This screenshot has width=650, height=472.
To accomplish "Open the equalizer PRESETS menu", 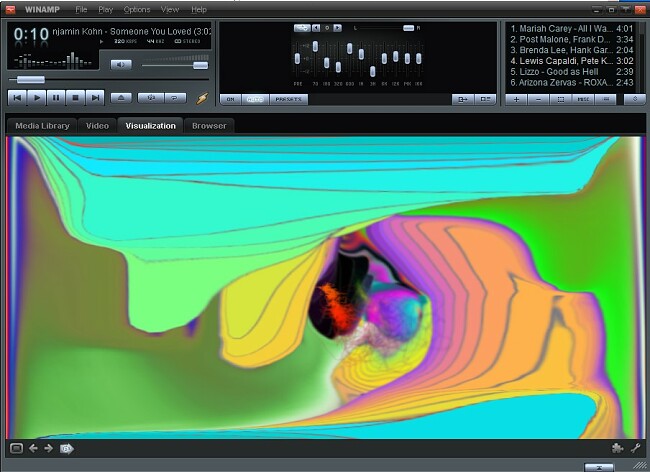I will click(x=289, y=99).
